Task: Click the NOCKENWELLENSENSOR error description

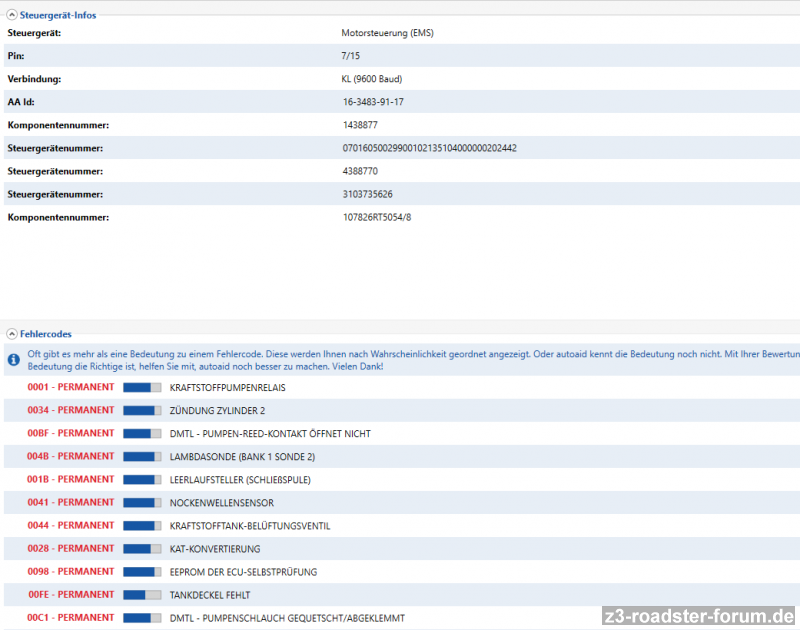Action: [x=221, y=502]
